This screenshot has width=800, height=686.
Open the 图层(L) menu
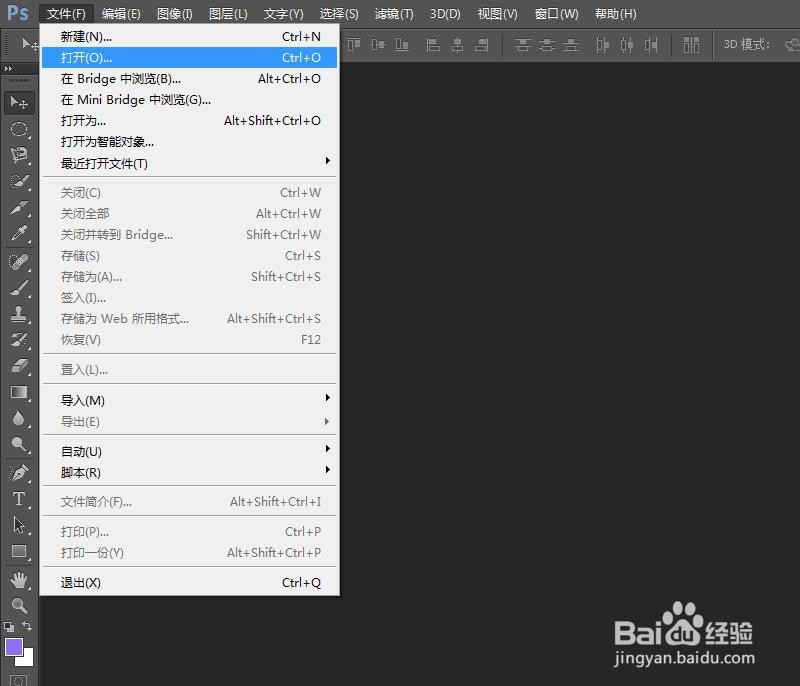pos(228,14)
